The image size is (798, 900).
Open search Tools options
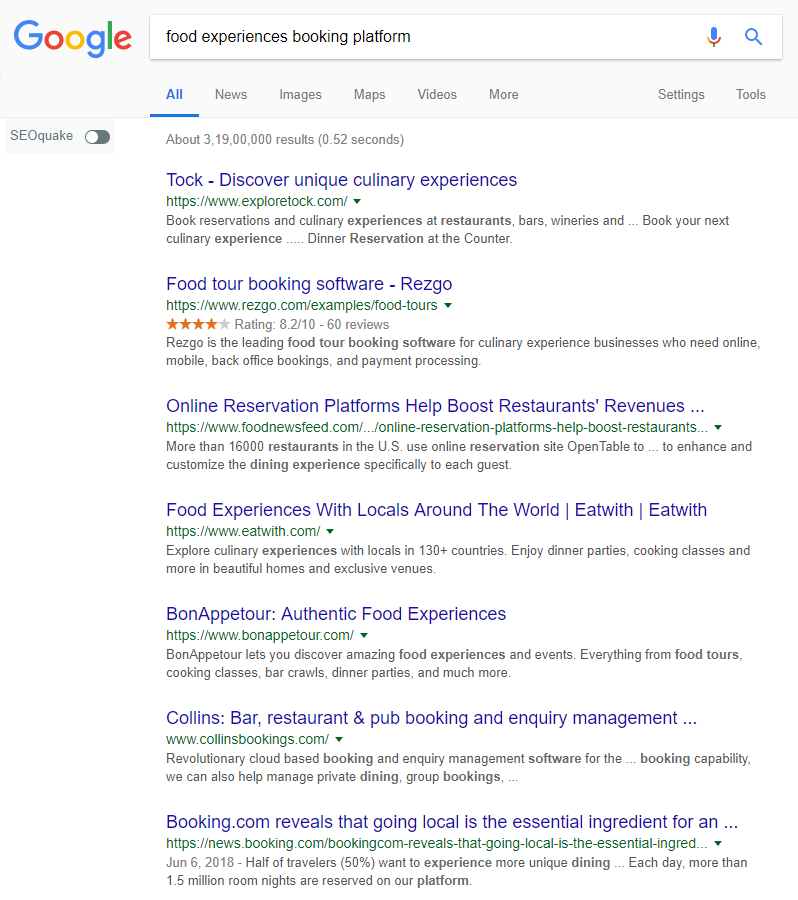pos(751,95)
